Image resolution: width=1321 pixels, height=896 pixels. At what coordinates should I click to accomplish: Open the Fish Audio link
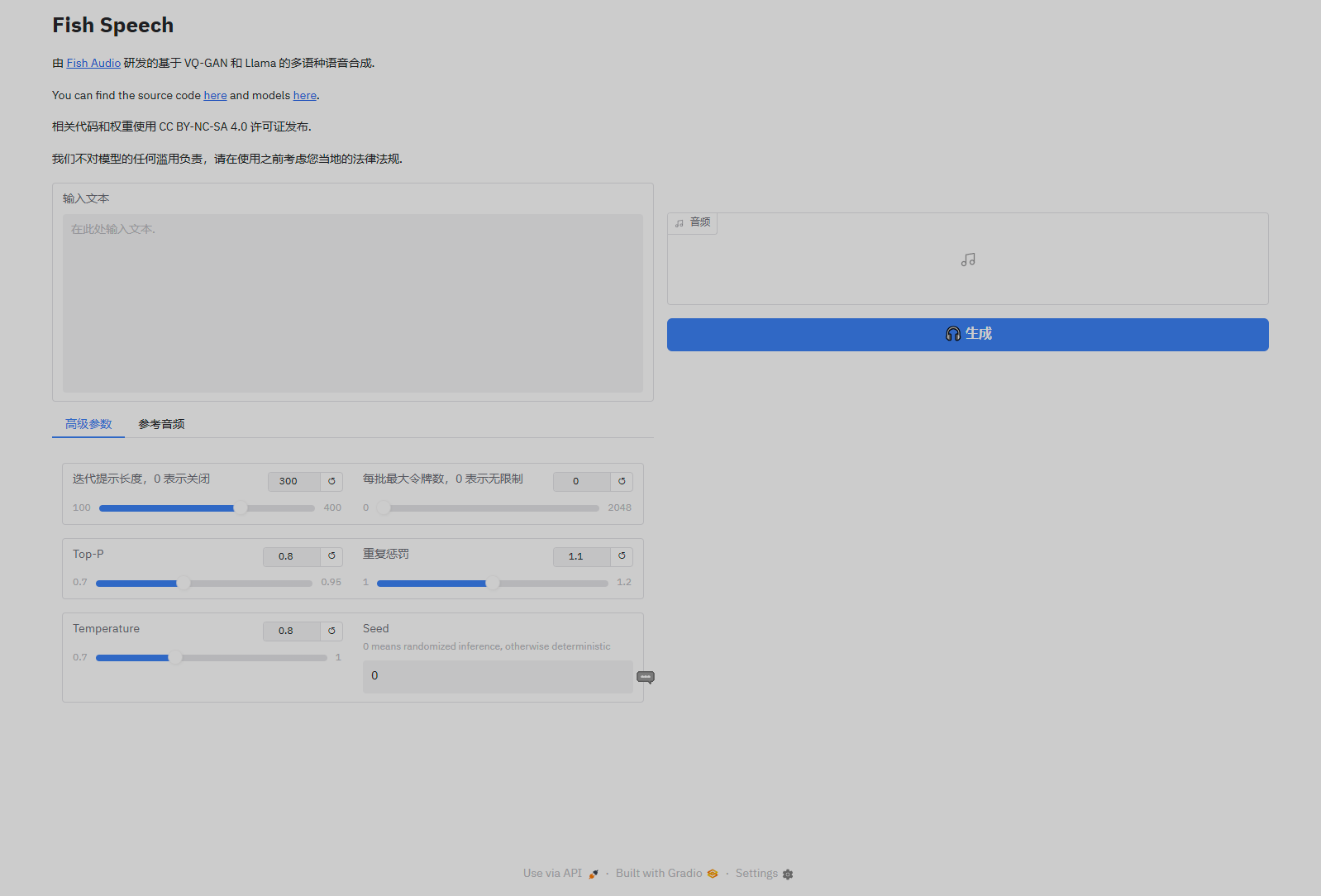[93, 63]
